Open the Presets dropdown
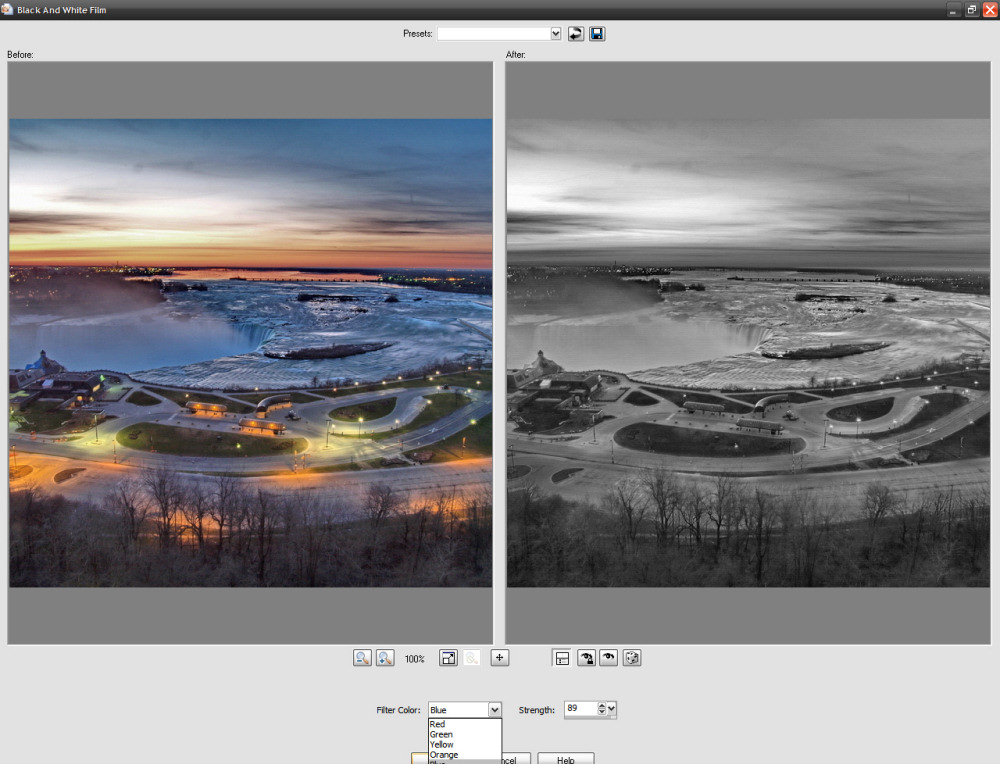This screenshot has width=1000, height=764. [x=555, y=34]
